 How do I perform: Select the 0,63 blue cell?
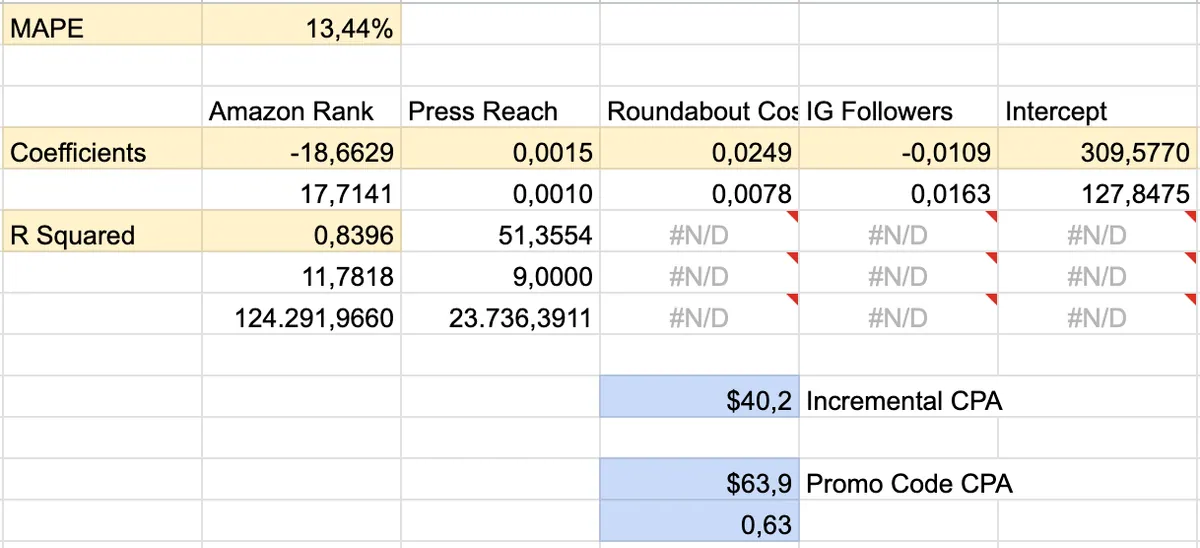point(699,522)
